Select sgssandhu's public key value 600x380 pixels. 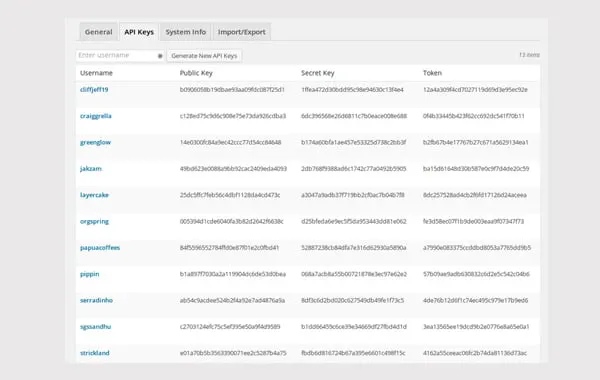tap(230, 327)
